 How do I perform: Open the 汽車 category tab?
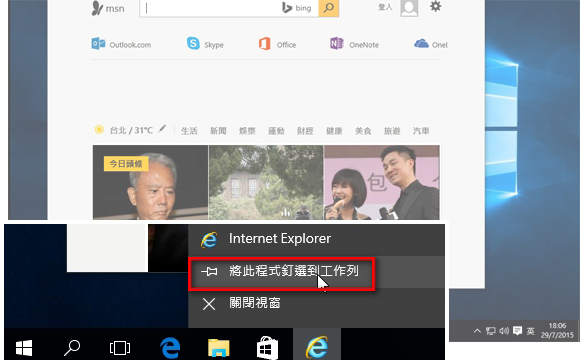tap(421, 131)
